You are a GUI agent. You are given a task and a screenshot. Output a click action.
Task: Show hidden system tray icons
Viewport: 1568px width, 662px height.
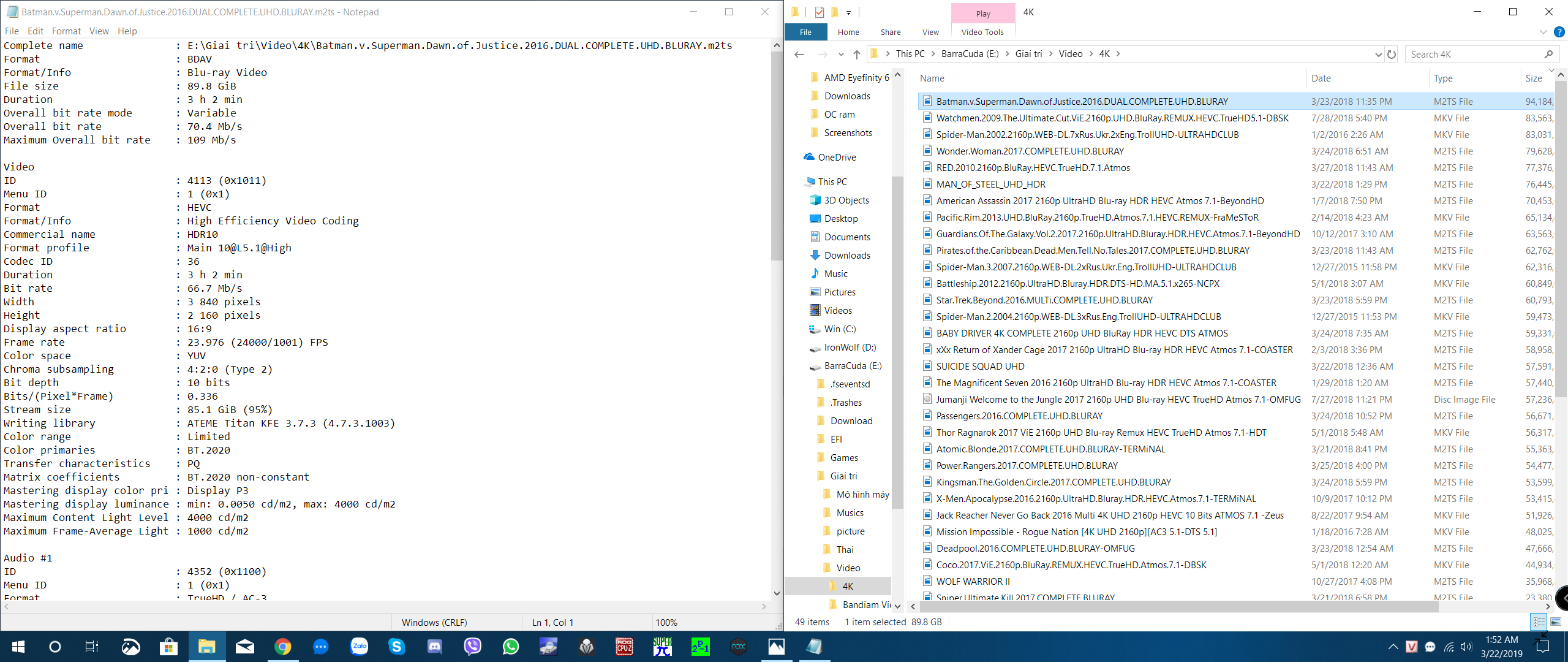(1393, 647)
